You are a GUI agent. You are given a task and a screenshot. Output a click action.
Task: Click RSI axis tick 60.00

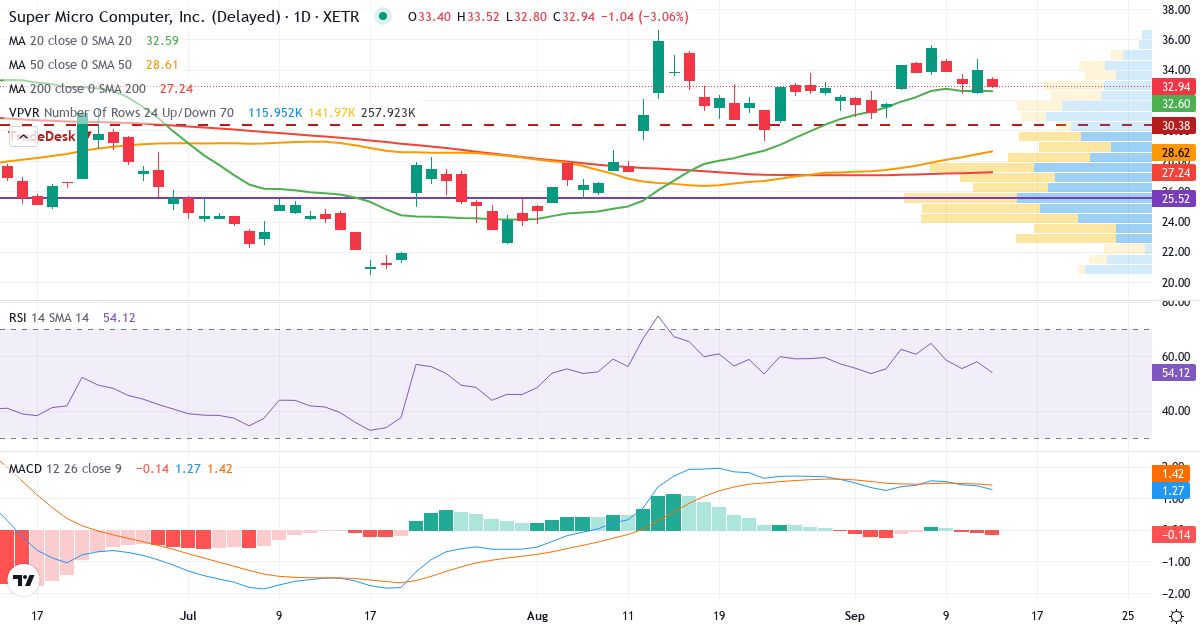tap(1174, 356)
